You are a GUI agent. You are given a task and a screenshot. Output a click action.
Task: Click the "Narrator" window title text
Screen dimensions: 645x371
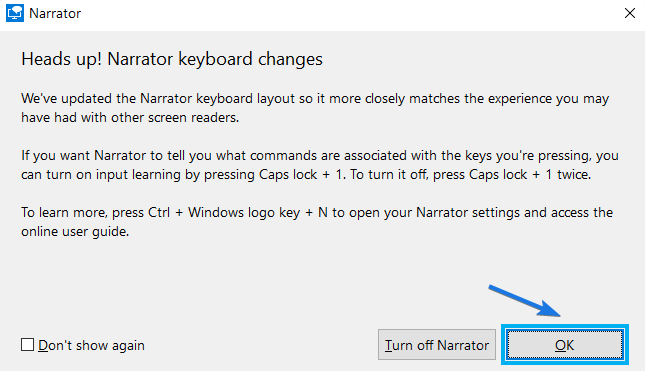pos(55,14)
